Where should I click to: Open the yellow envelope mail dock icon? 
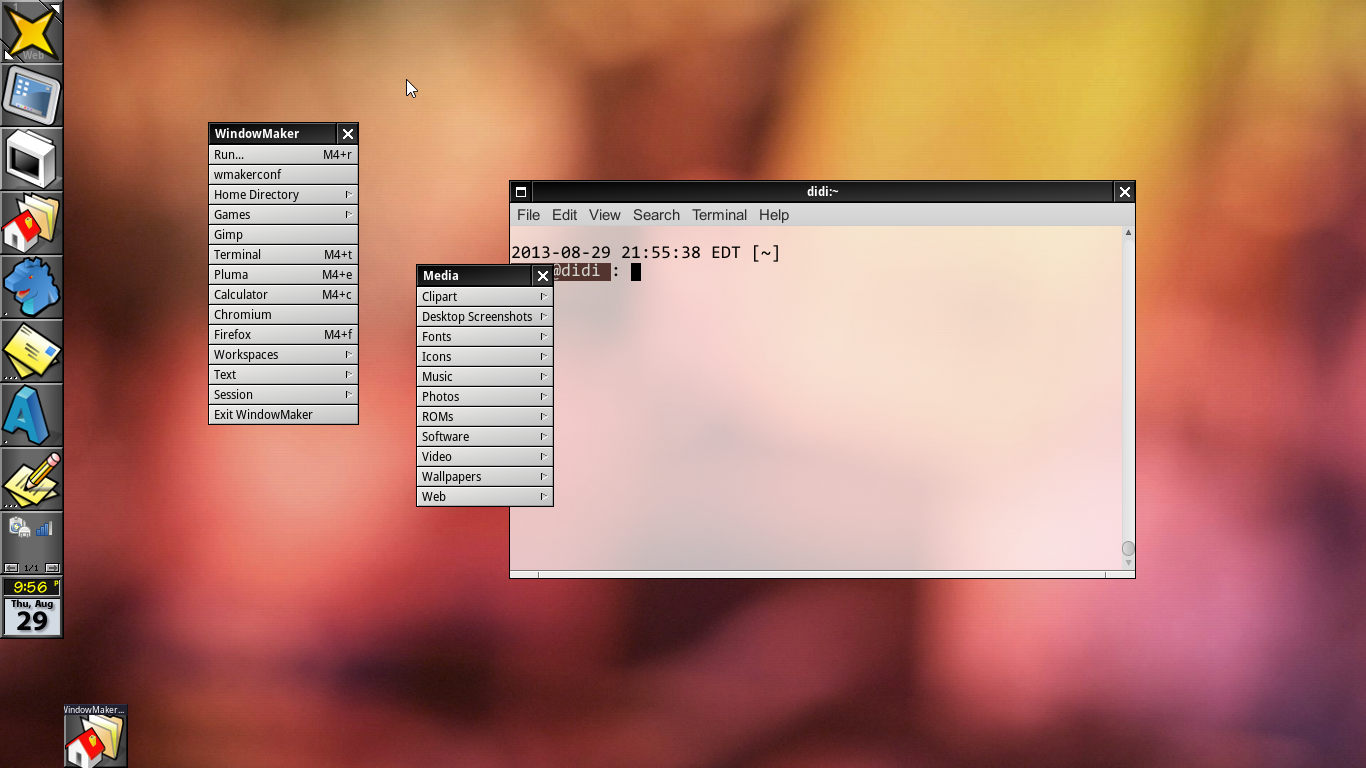32,351
